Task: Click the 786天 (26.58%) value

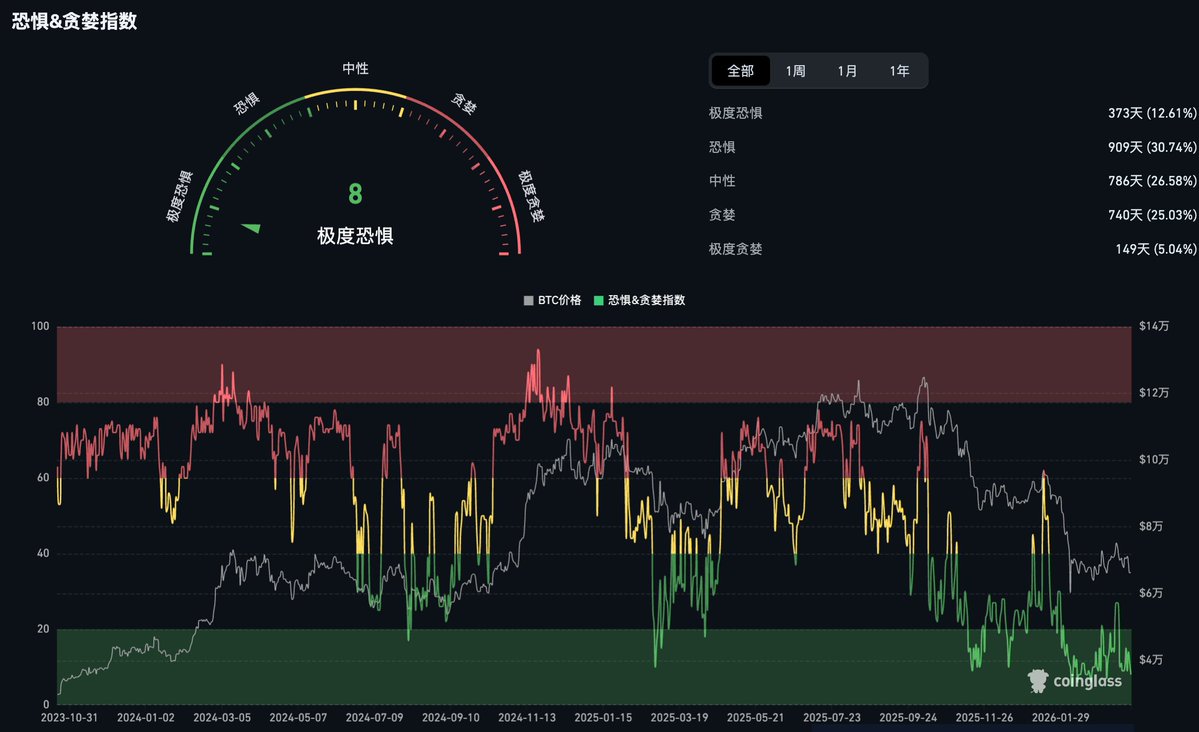Action: point(1152,181)
